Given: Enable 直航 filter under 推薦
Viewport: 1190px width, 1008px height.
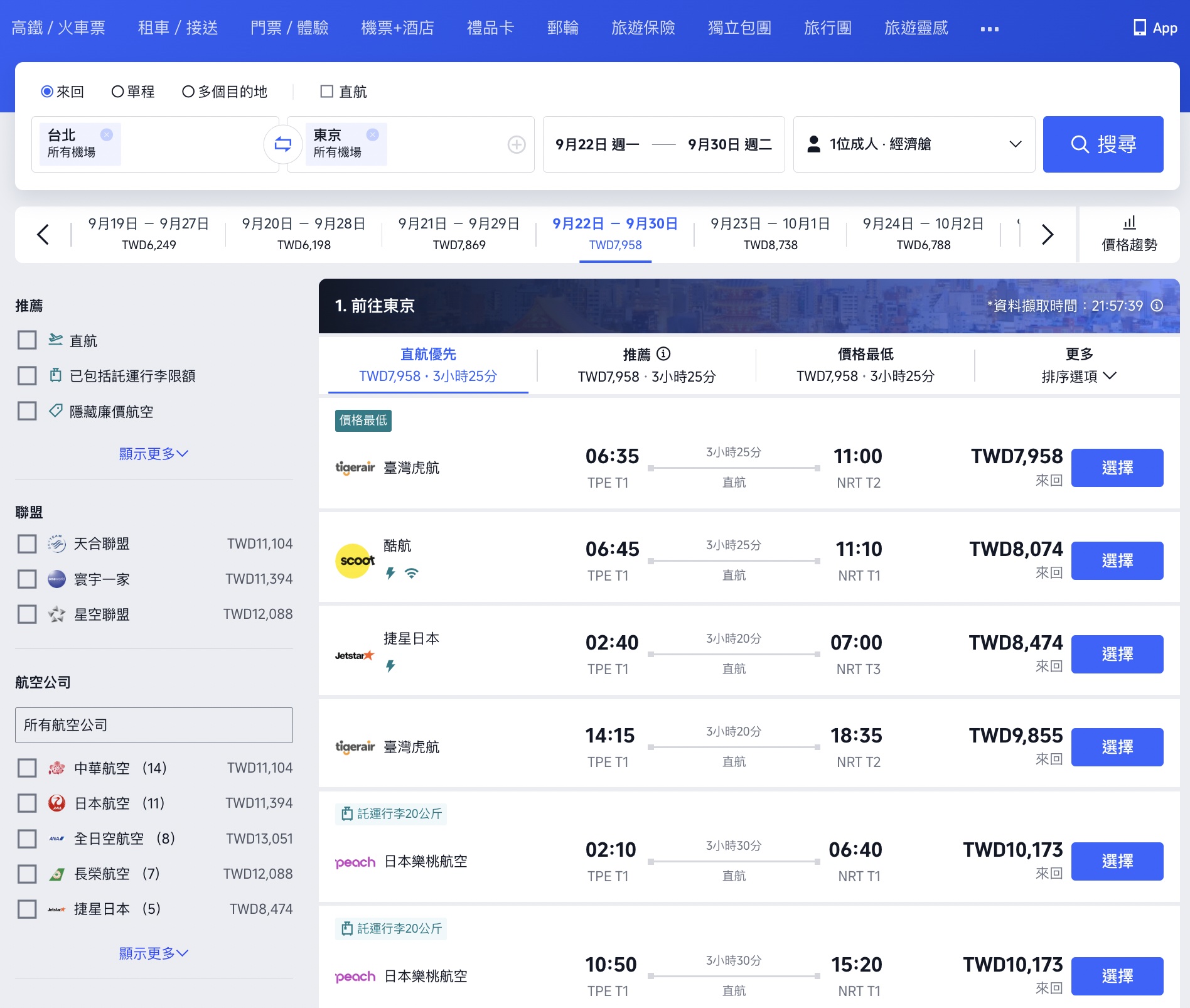Looking at the screenshot, I should pyautogui.click(x=27, y=340).
